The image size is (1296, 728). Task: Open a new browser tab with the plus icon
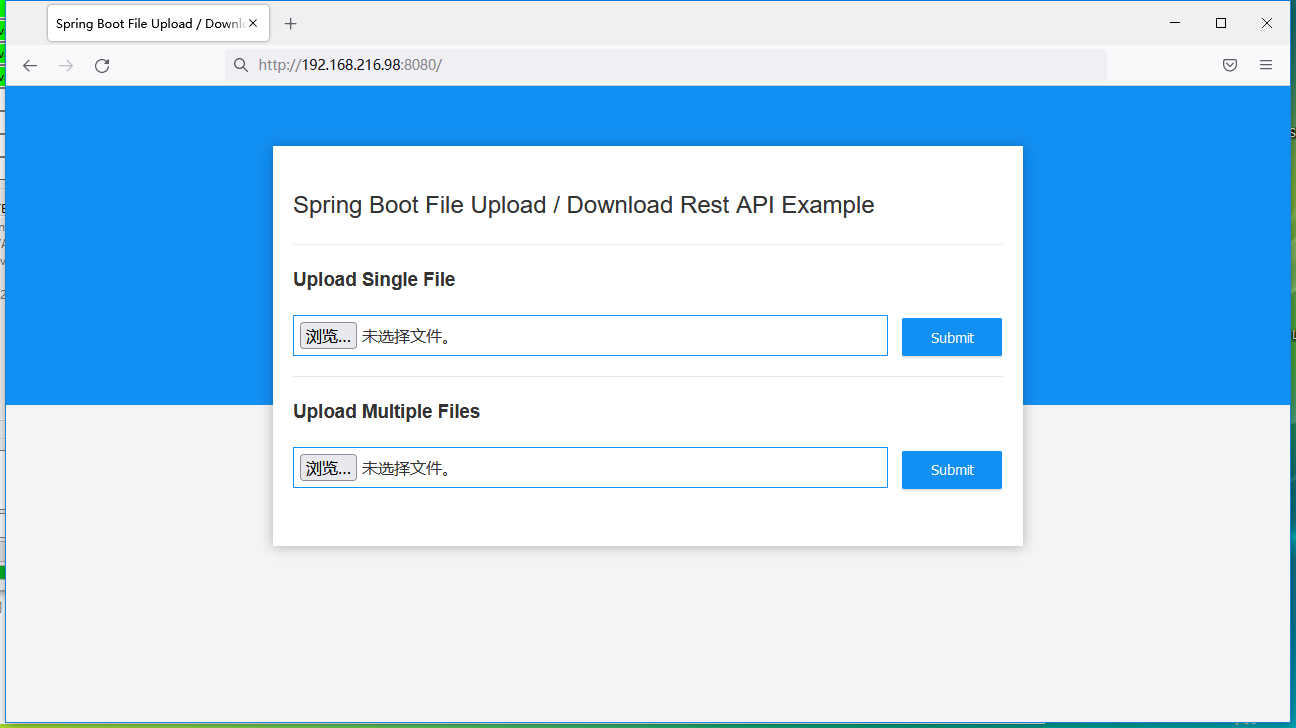[x=290, y=23]
